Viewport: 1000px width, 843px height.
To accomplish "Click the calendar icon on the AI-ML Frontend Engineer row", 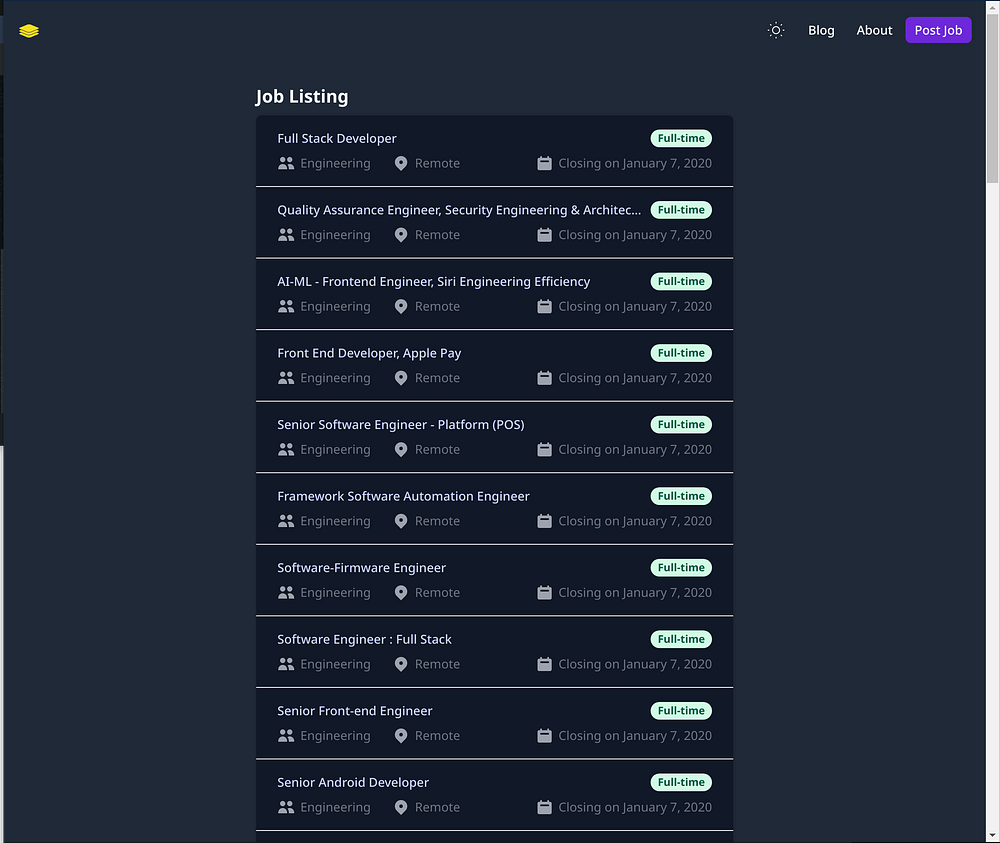I will click(545, 306).
